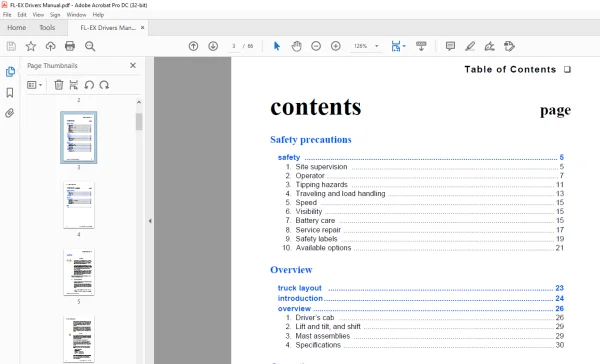Open Page Thumbnails panel icon in sidebar
This screenshot has width=600, height=364.
click(x=10, y=72)
